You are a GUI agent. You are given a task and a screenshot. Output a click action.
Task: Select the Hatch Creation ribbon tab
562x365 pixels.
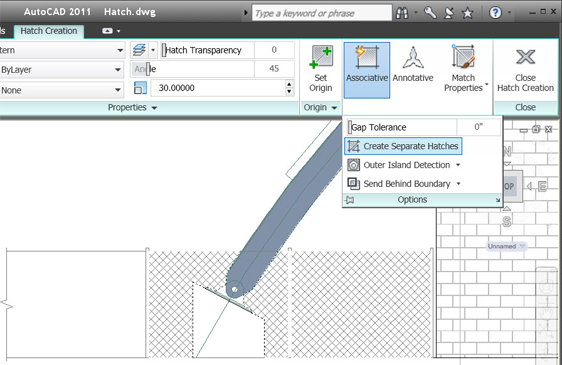click(x=49, y=31)
